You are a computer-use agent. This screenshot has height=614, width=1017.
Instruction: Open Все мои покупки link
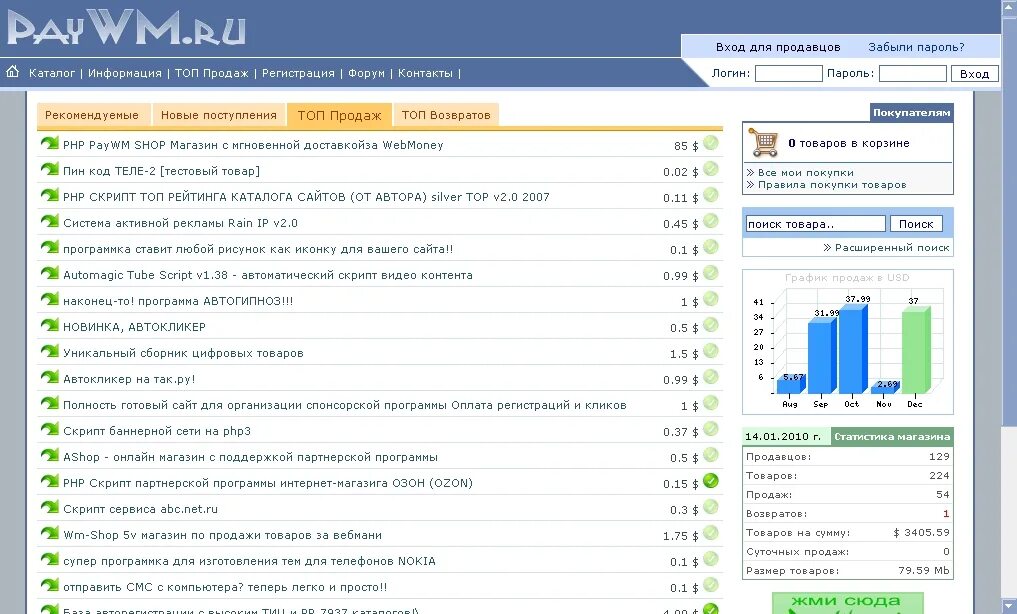click(806, 172)
